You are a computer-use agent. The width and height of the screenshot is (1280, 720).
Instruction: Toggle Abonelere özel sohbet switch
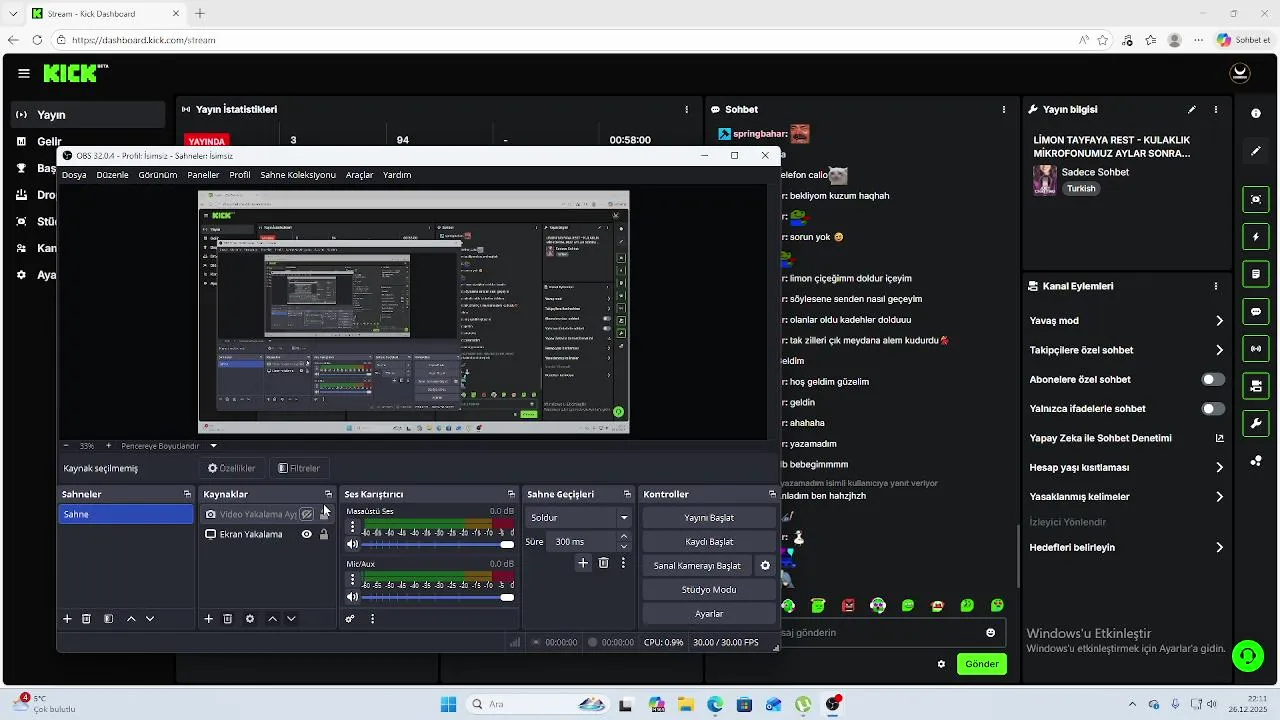[x=1213, y=380]
